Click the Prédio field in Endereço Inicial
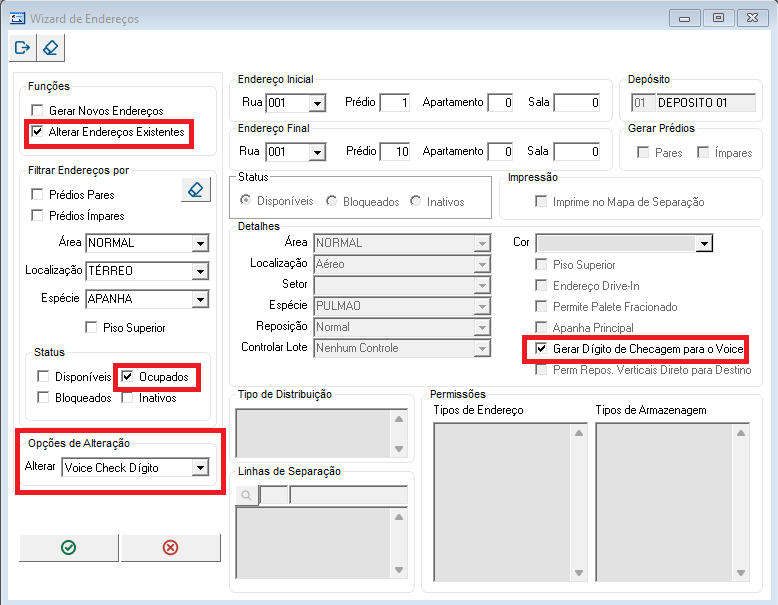This screenshot has height=605, width=778. (x=394, y=102)
